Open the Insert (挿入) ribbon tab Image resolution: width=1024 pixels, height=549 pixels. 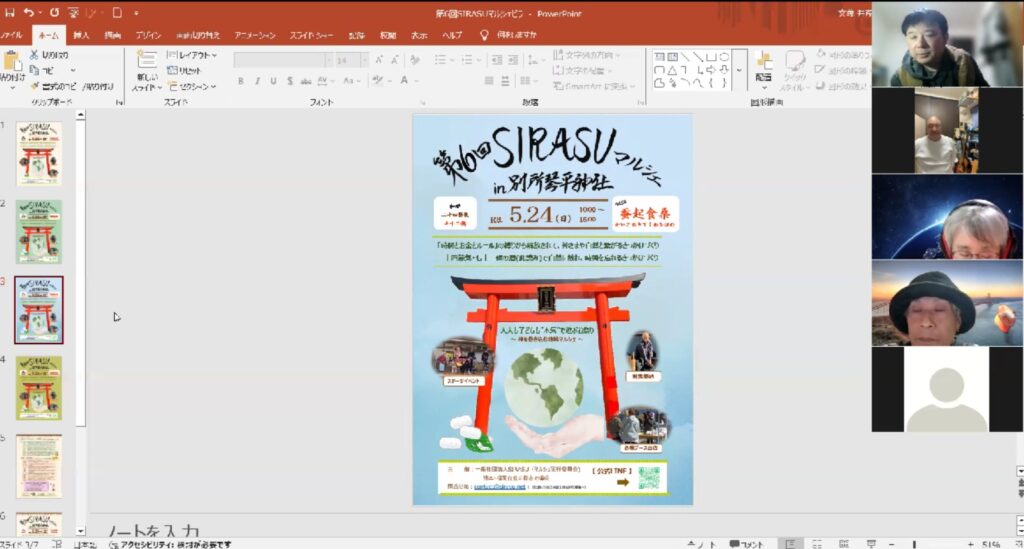tap(81, 34)
